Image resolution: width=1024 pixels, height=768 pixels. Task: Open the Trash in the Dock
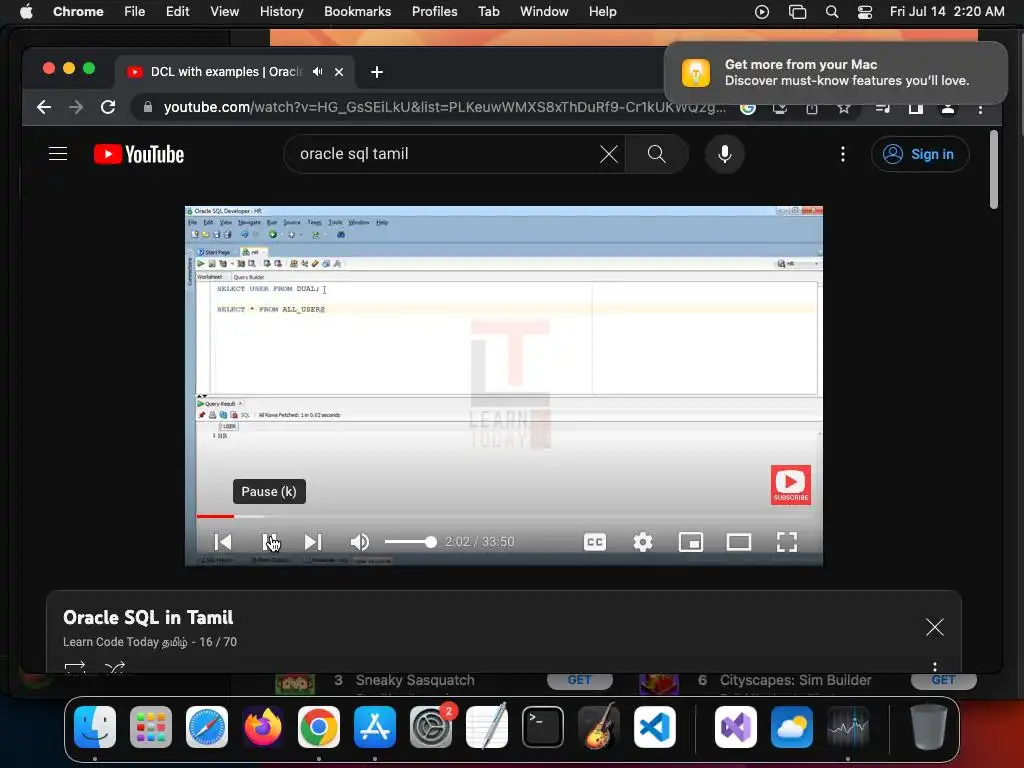point(929,727)
